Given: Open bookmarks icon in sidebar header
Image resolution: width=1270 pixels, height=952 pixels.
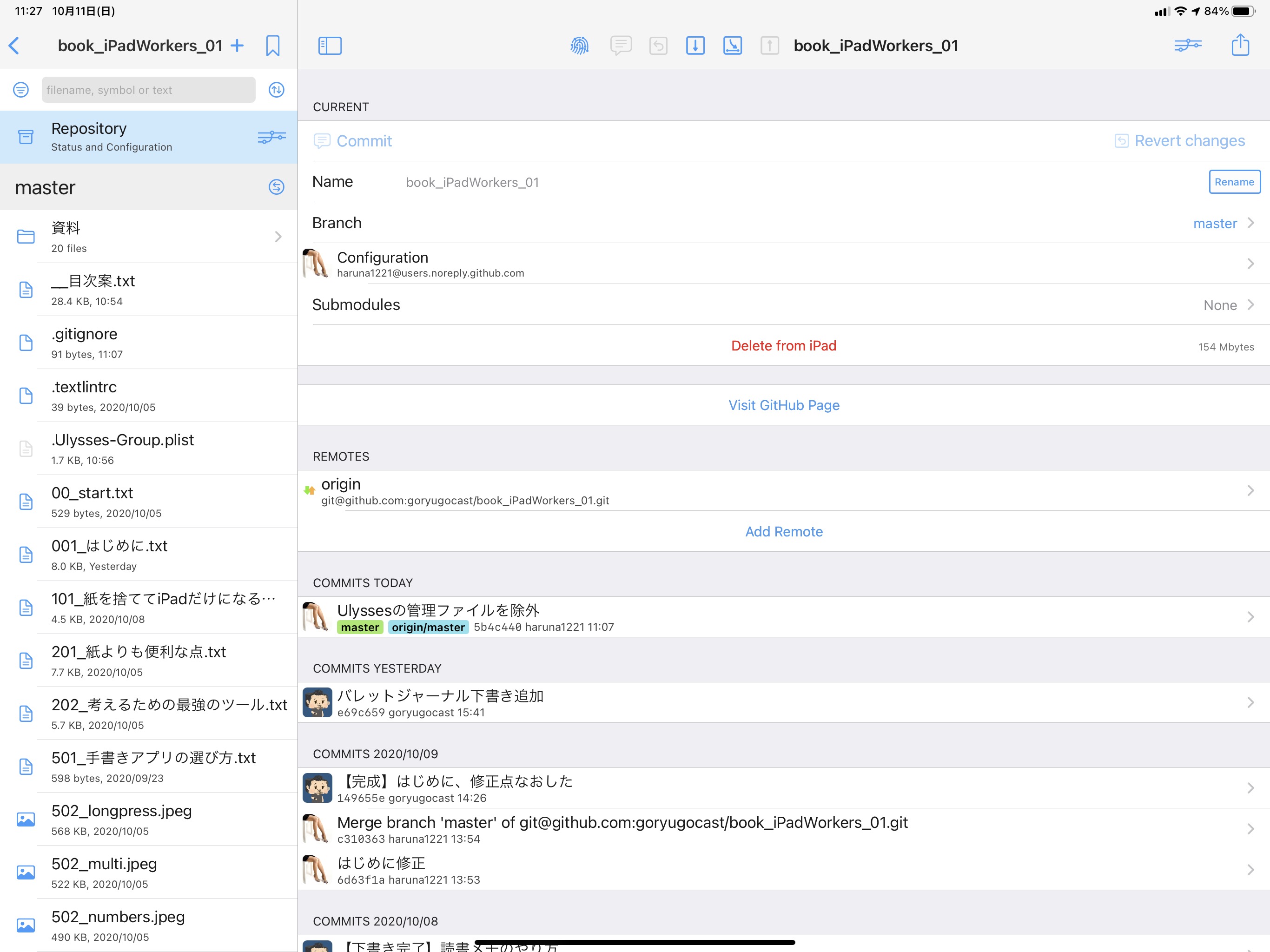Looking at the screenshot, I should (x=273, y=46).
